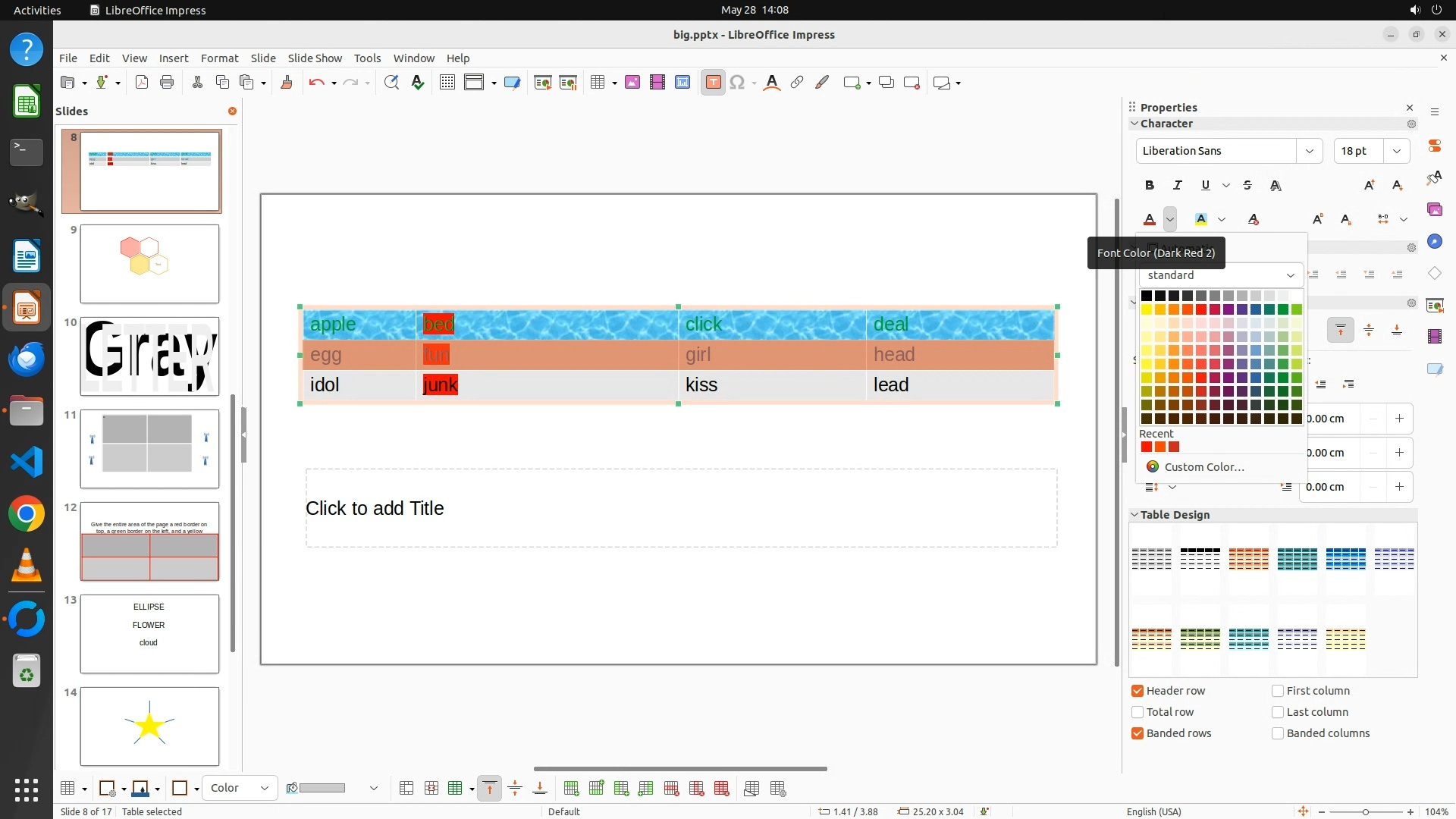Open Thunderbird from the Ubuntu dock
Viewport: 1456px width, 819px height.
click(27, 358)
